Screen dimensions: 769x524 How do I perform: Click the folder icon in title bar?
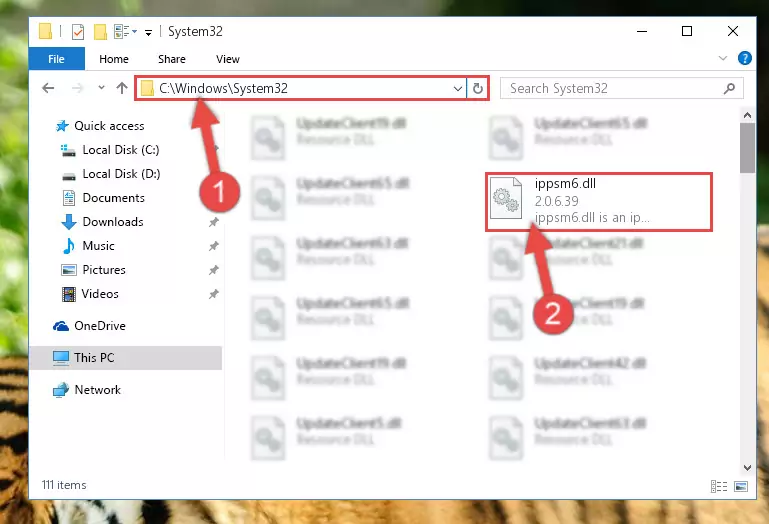pyautogui.click(x=45, y=31)
